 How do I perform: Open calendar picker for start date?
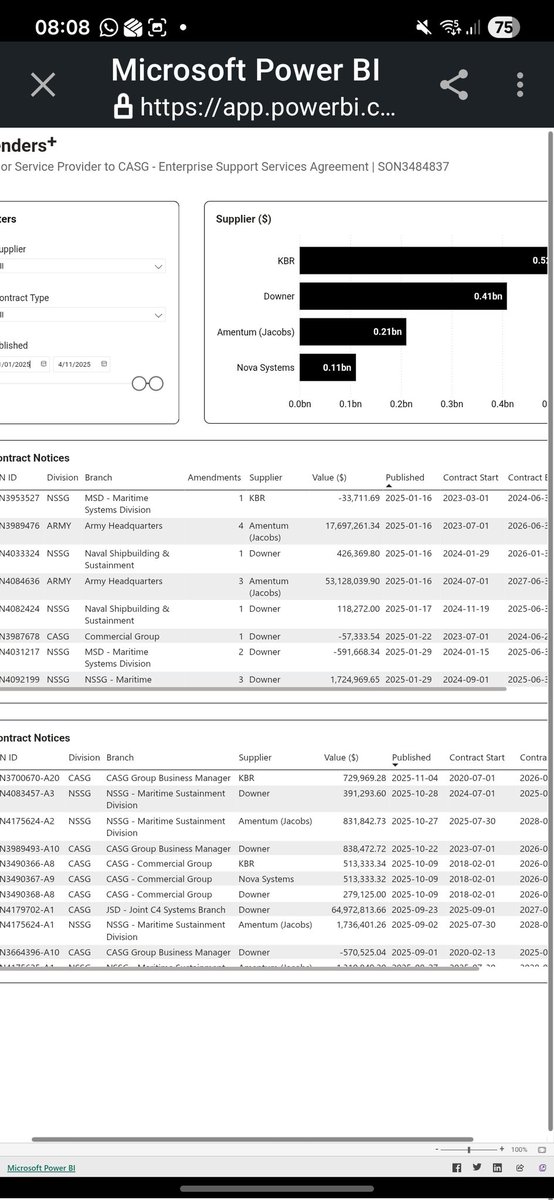point(43,364)
